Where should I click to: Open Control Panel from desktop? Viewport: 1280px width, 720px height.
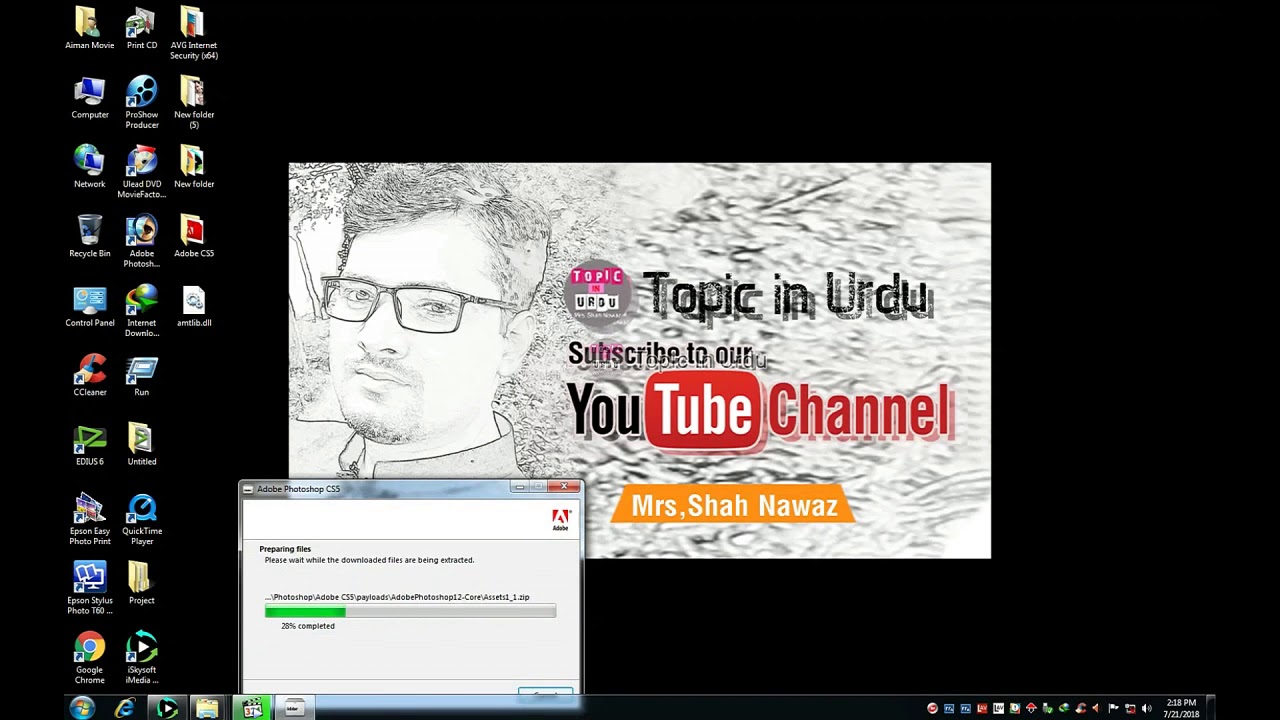89,307
